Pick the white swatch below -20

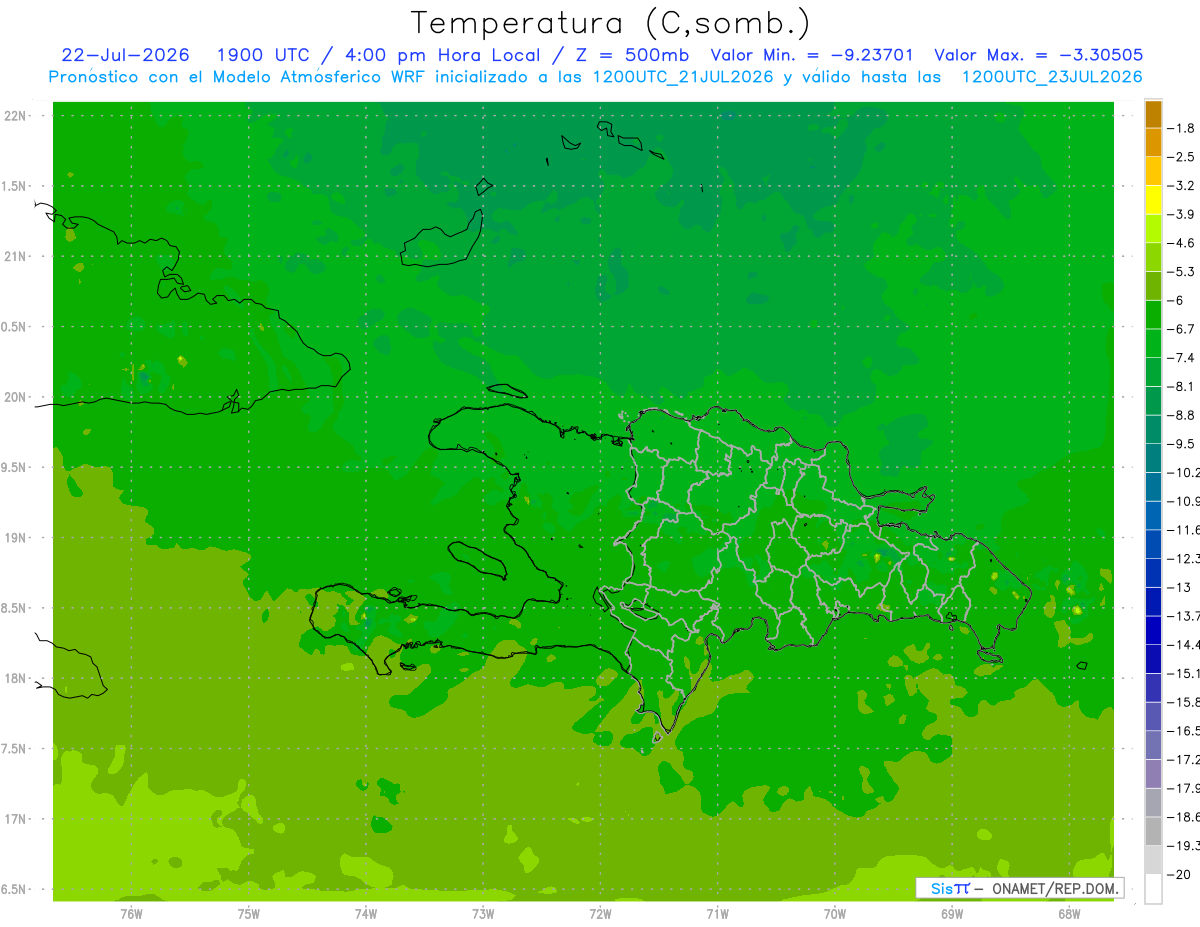[1153, 888]
